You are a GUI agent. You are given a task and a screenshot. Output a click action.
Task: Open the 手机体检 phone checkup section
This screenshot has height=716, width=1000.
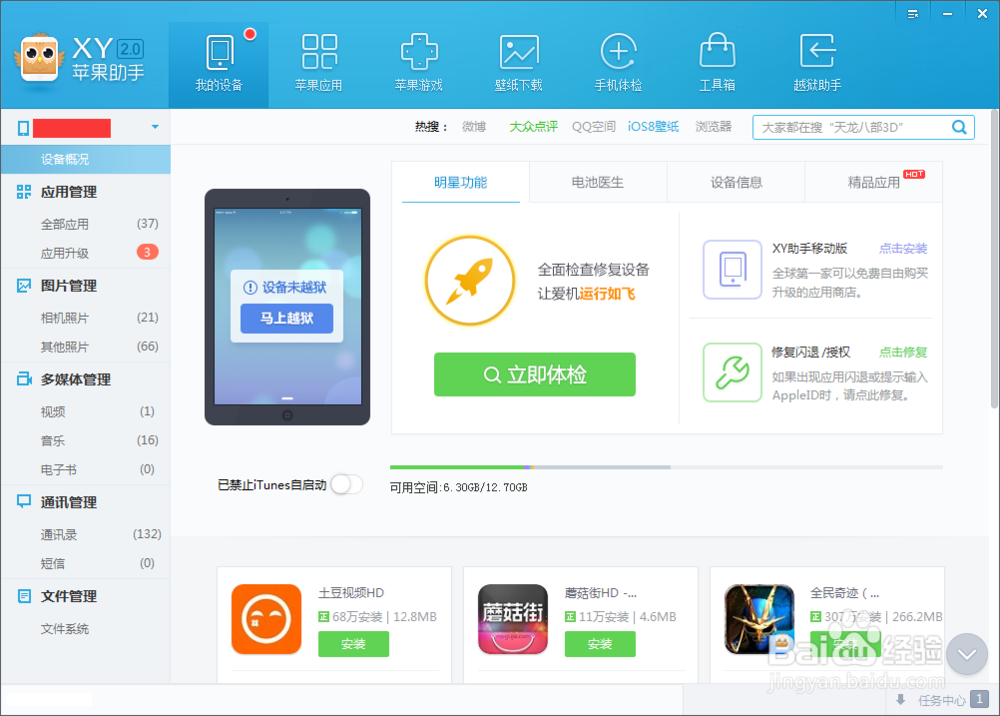618,60
